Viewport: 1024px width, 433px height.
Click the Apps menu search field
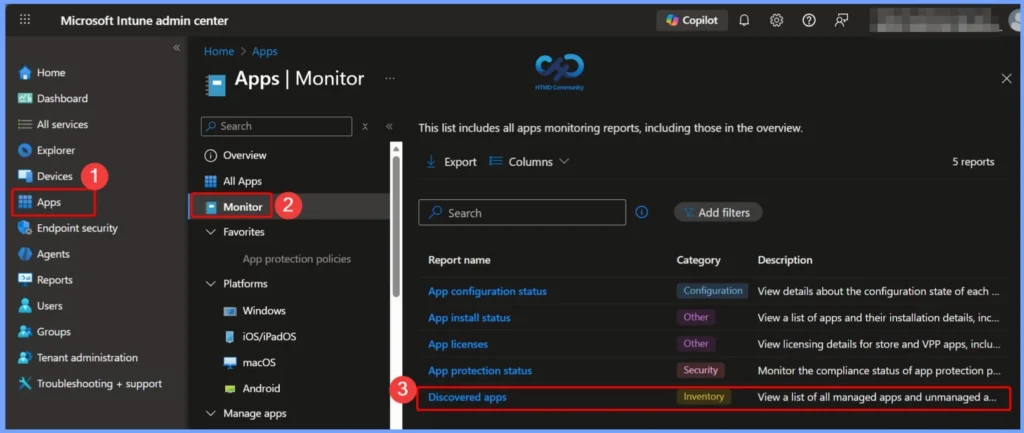276,126
